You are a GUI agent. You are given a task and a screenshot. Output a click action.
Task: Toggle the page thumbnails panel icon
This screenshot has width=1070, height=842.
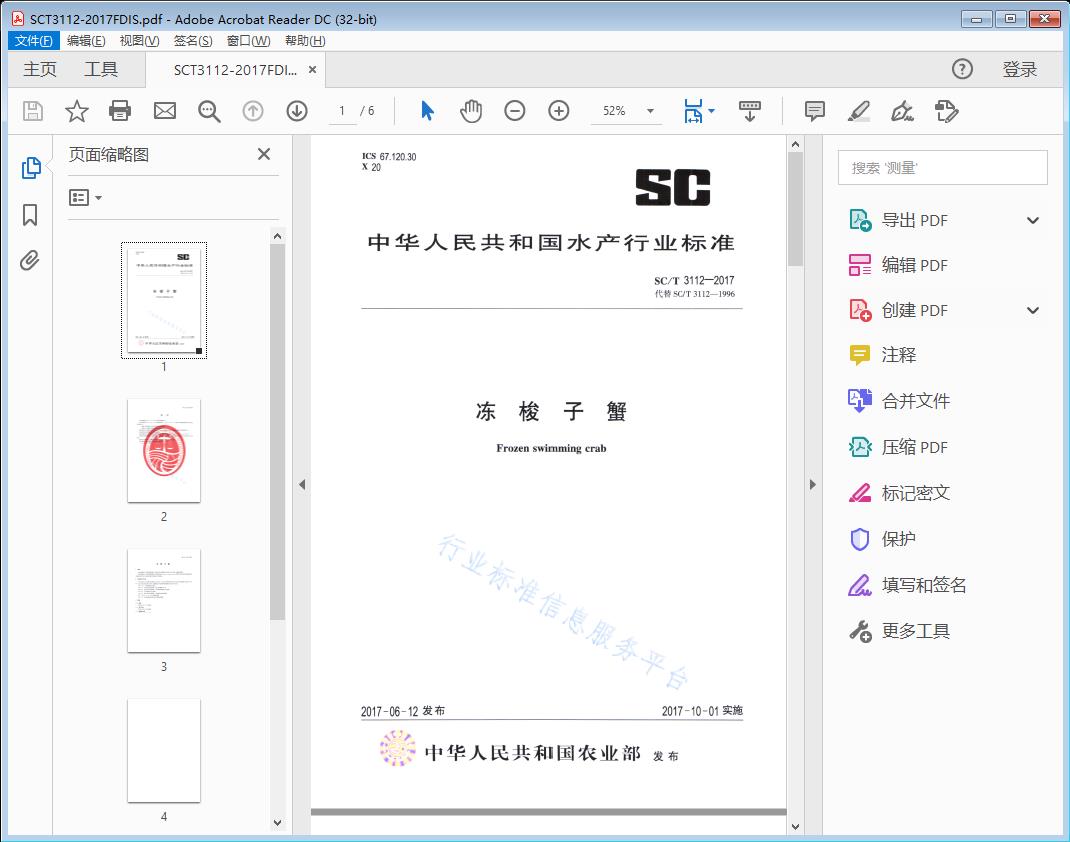(x=30, y=168)
